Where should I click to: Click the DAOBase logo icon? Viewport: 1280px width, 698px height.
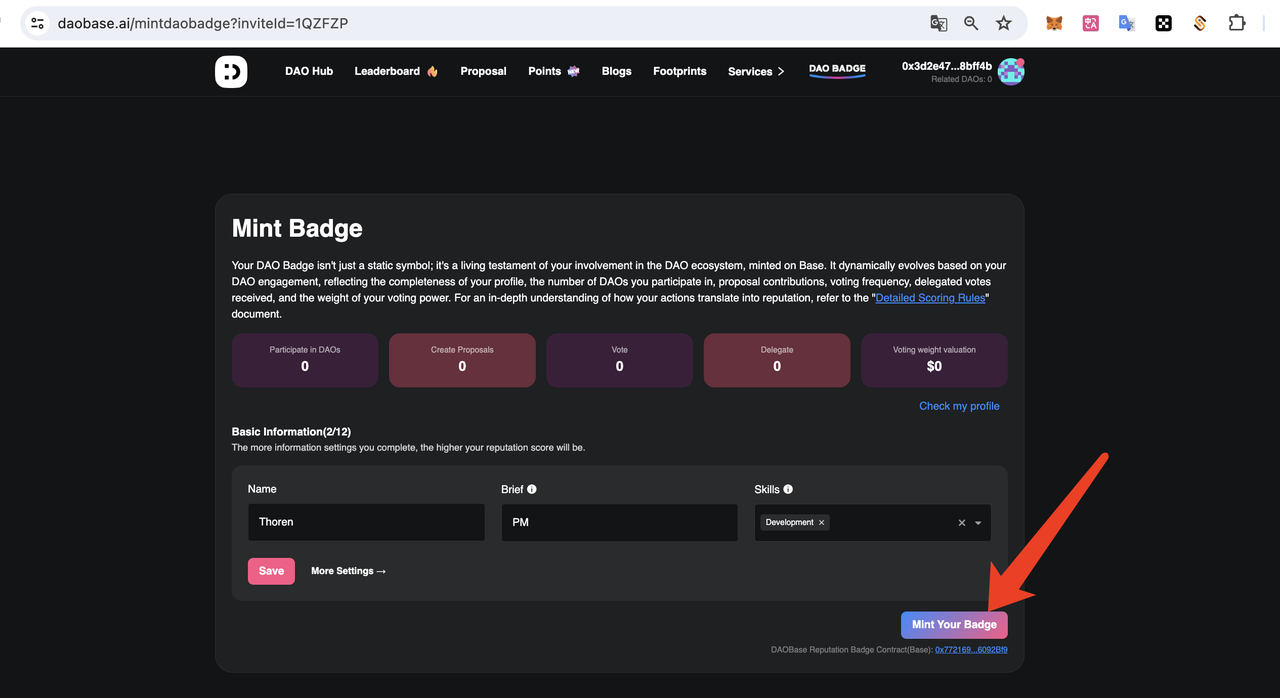231,72
